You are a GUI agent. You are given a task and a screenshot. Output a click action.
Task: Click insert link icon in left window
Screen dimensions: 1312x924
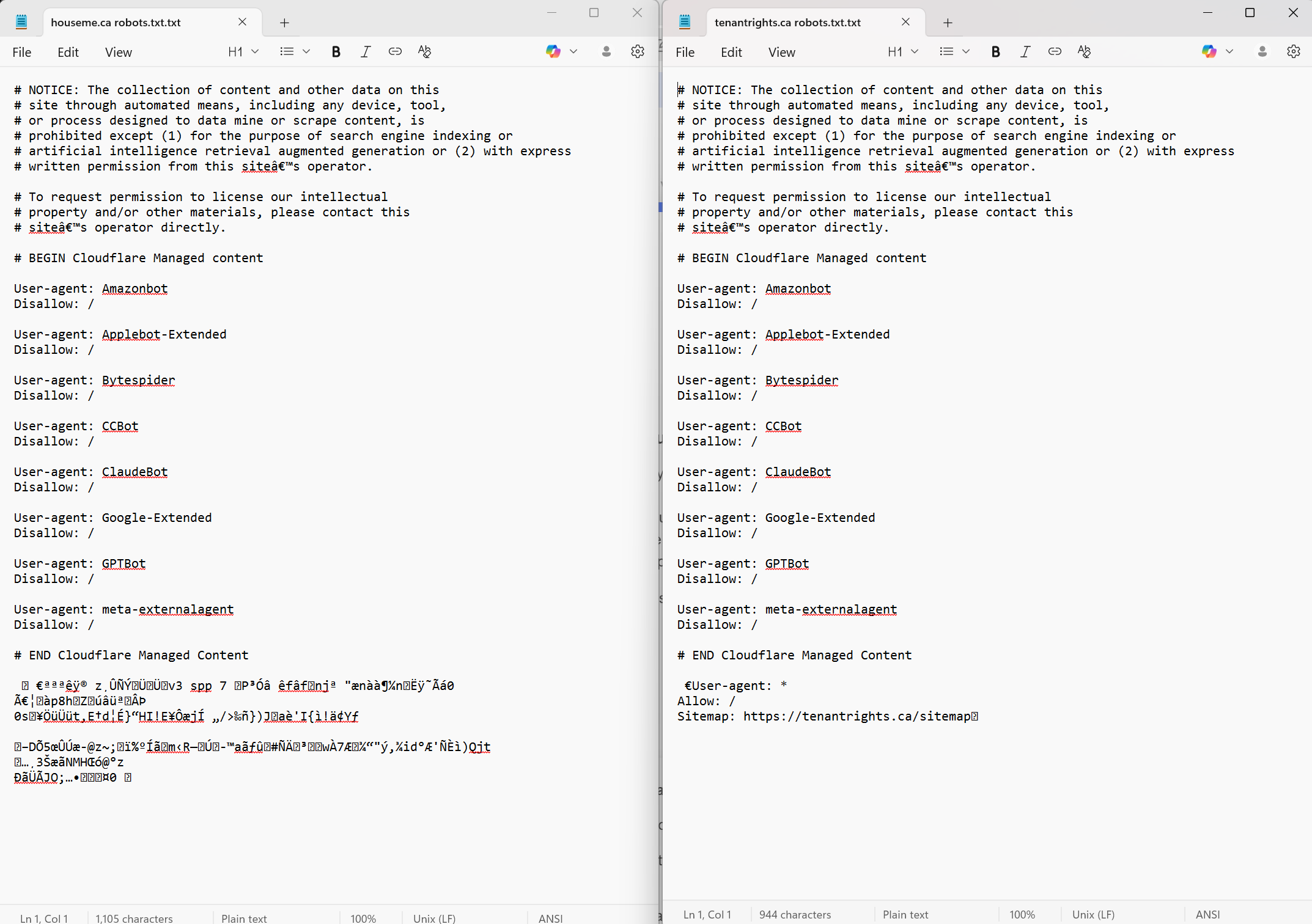(x=395, y=52)
